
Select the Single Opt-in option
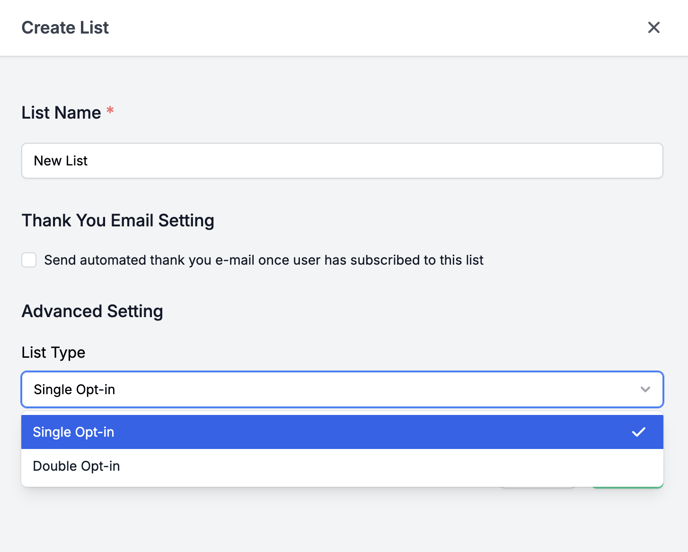[342, 432]
